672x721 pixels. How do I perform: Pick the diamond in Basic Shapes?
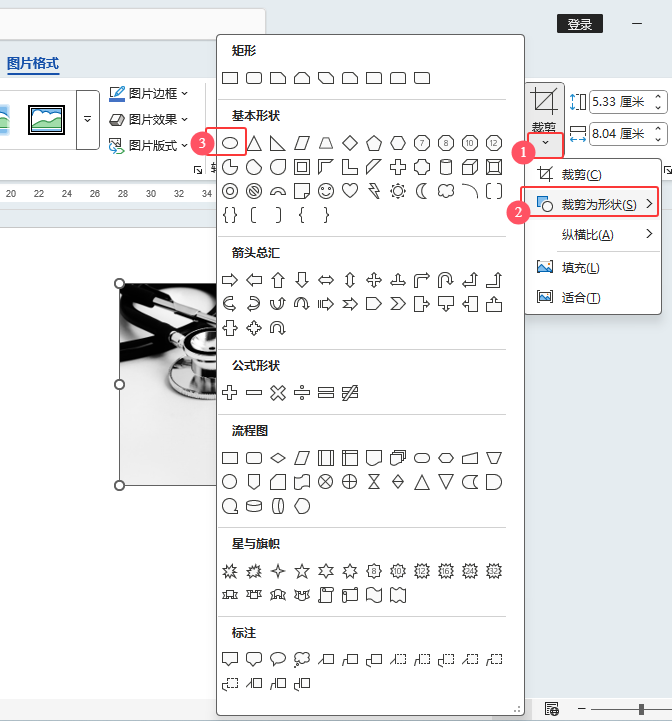[x=350, y=143]
